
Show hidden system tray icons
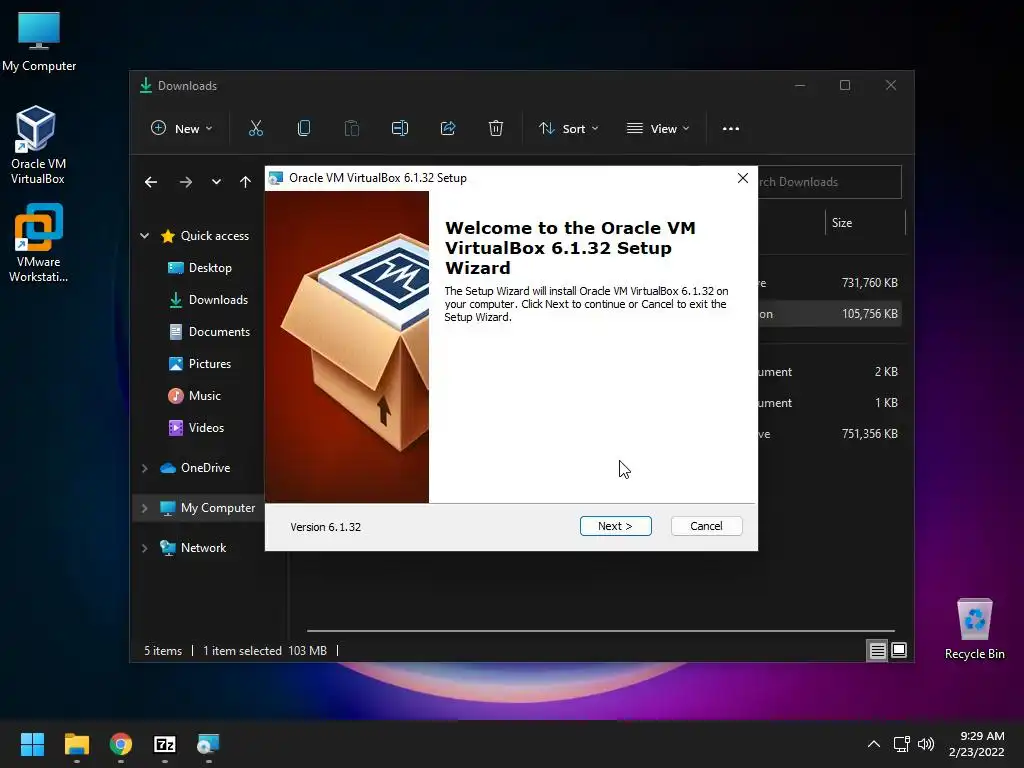click(873, 744)
